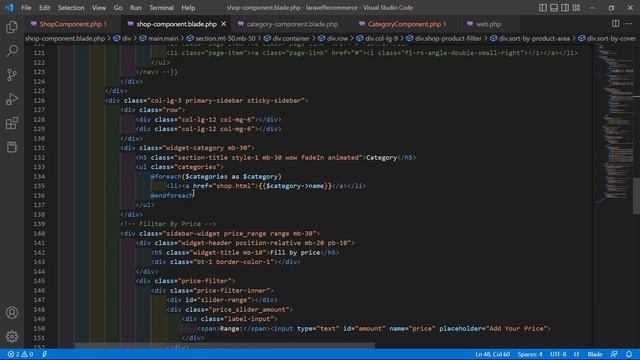Image resolution: width=640 pixels, height=360 pixels.
Task: Open the Explorer view in activity bar
Action: tap(12, 27)
